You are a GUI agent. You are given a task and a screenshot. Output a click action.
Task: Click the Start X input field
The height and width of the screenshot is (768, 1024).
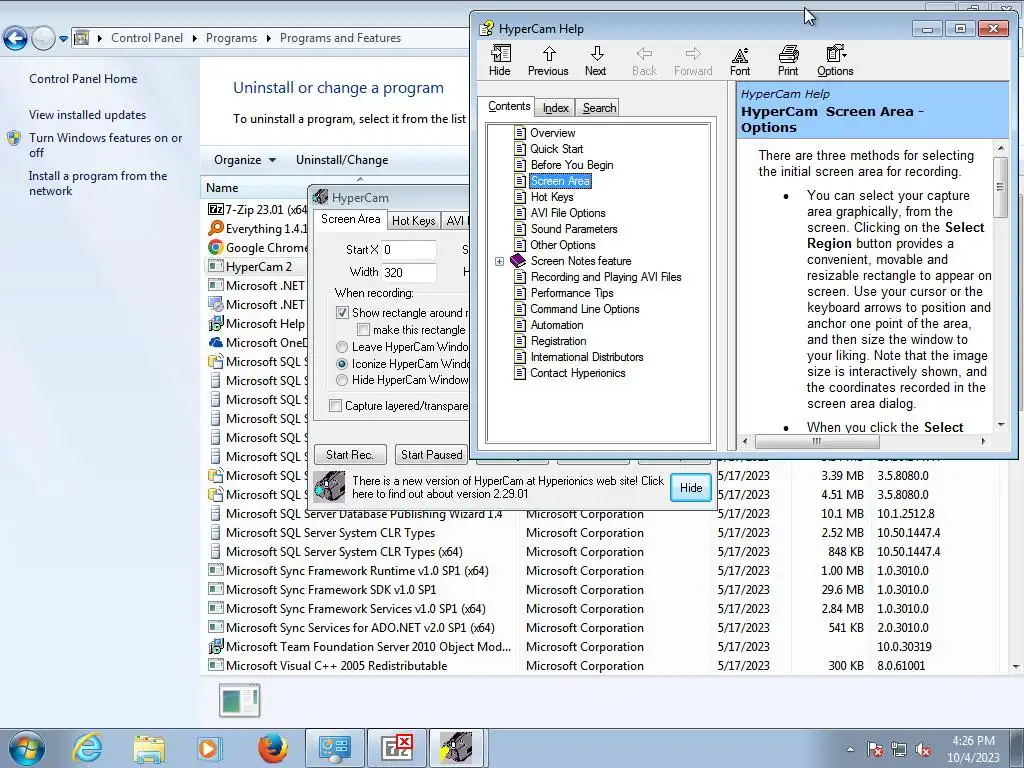409,249
